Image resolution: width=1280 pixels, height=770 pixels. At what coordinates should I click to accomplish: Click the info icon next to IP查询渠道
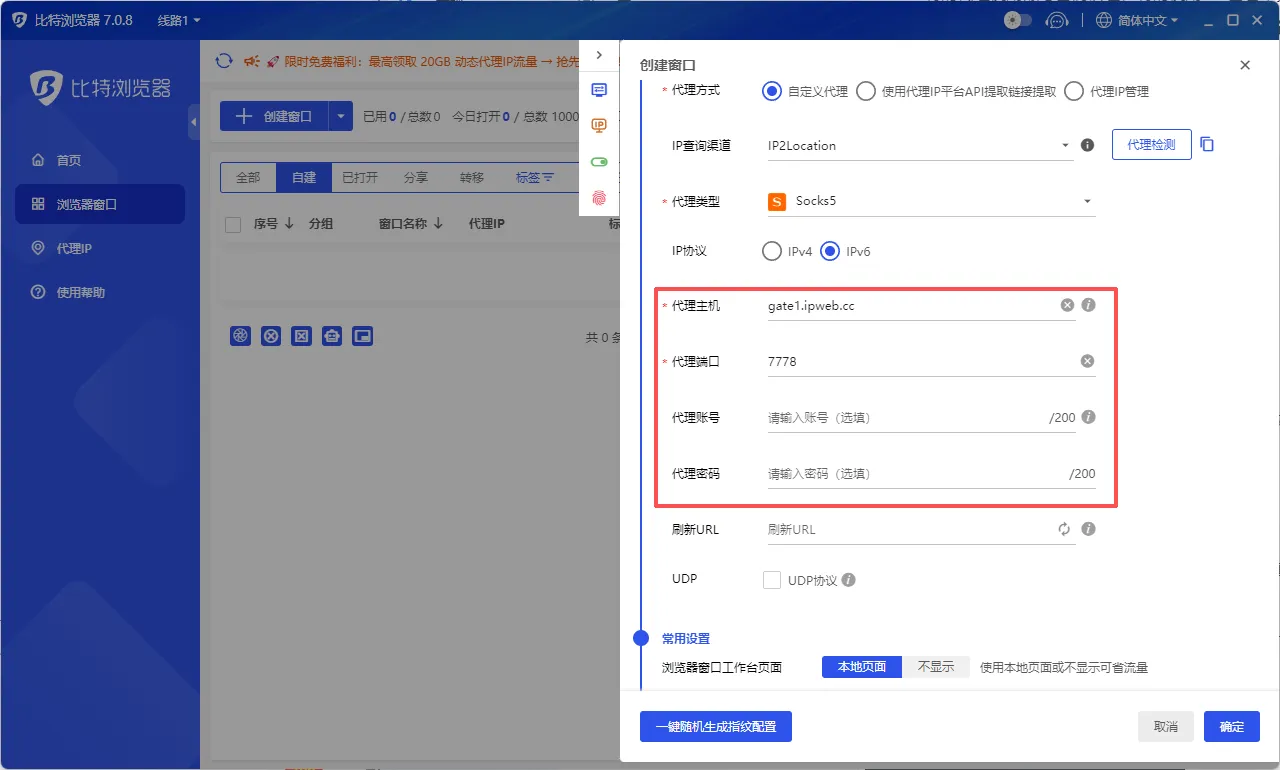click(x=1087, y=144)
